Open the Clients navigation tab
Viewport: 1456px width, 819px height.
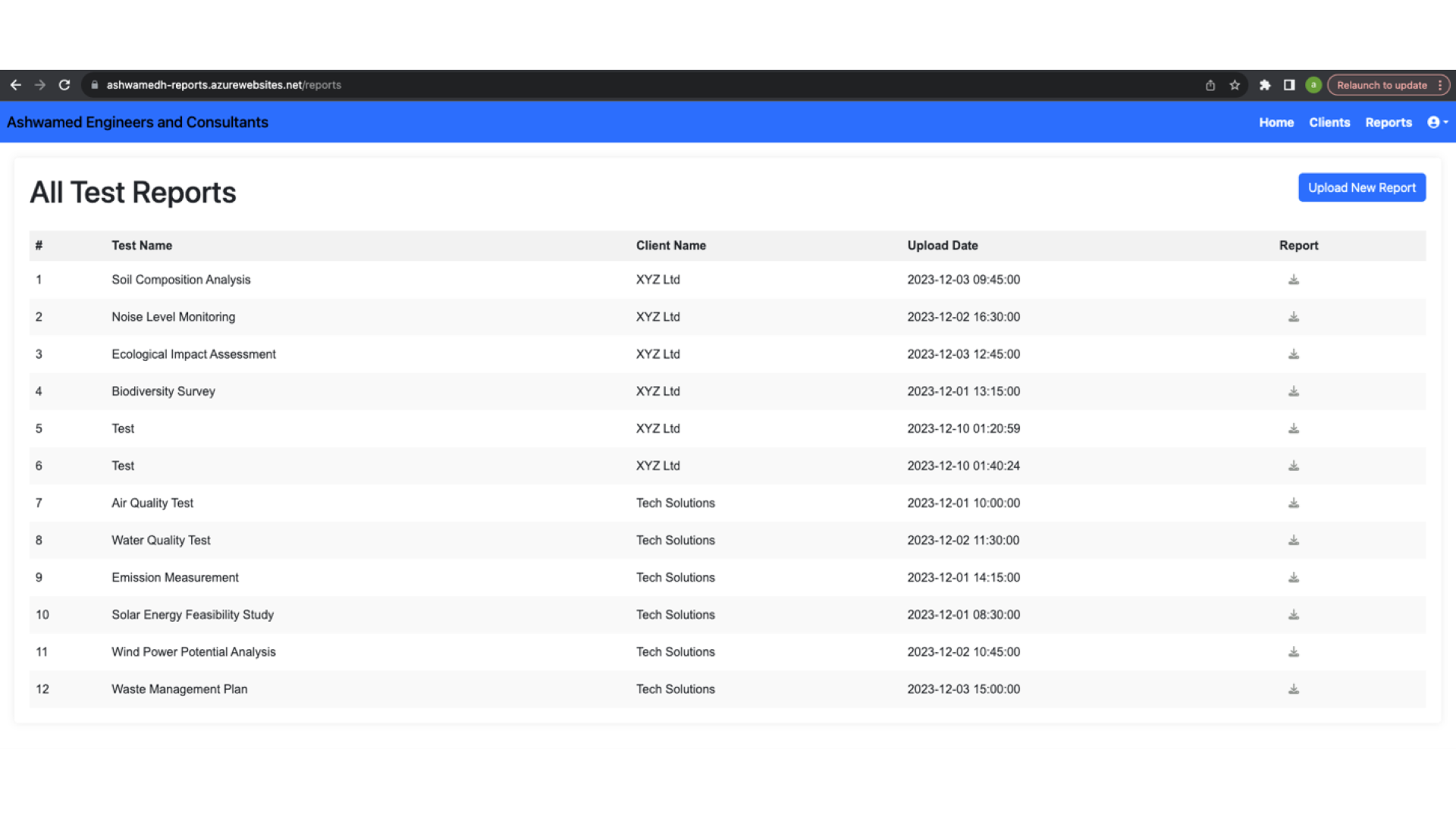tap(1329, 122)
